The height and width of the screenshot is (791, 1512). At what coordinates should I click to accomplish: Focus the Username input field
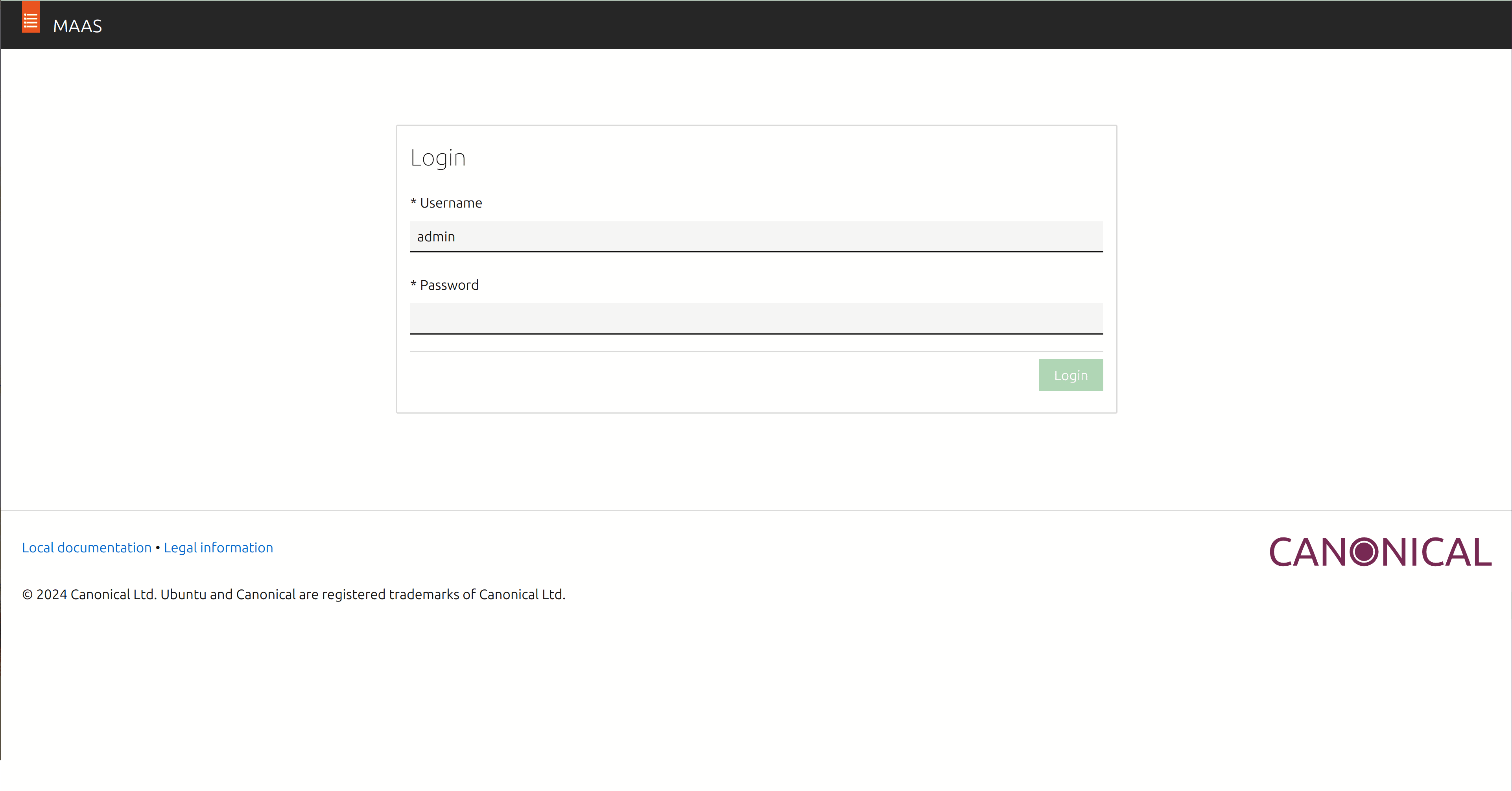coord(756,237)
